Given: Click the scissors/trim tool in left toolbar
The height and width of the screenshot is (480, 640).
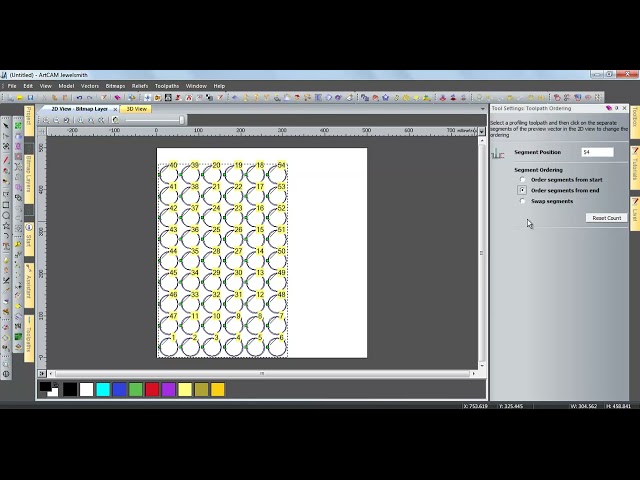Looking at the screenshot, I should click(6, 280).
